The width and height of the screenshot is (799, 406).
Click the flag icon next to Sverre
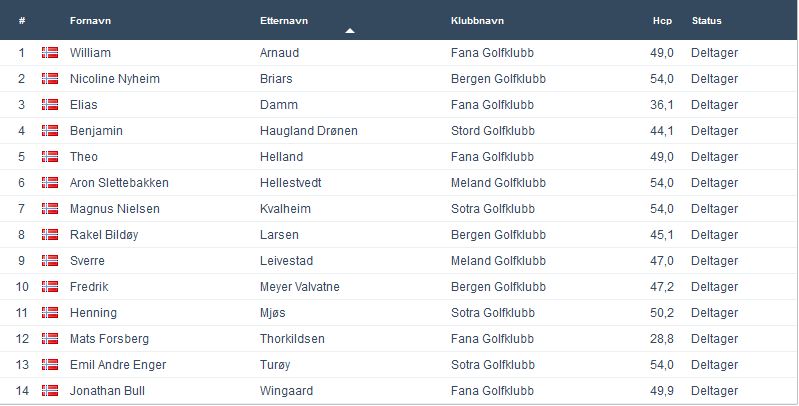[x=49, y=261]
